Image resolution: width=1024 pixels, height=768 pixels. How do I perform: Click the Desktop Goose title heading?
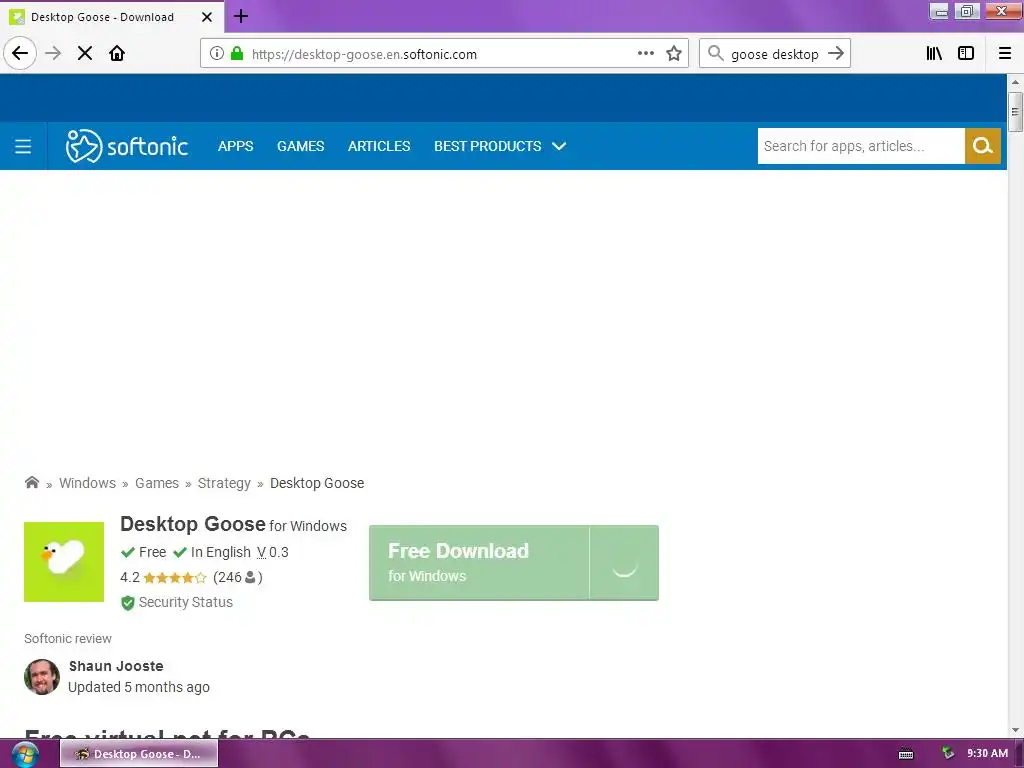193,524
